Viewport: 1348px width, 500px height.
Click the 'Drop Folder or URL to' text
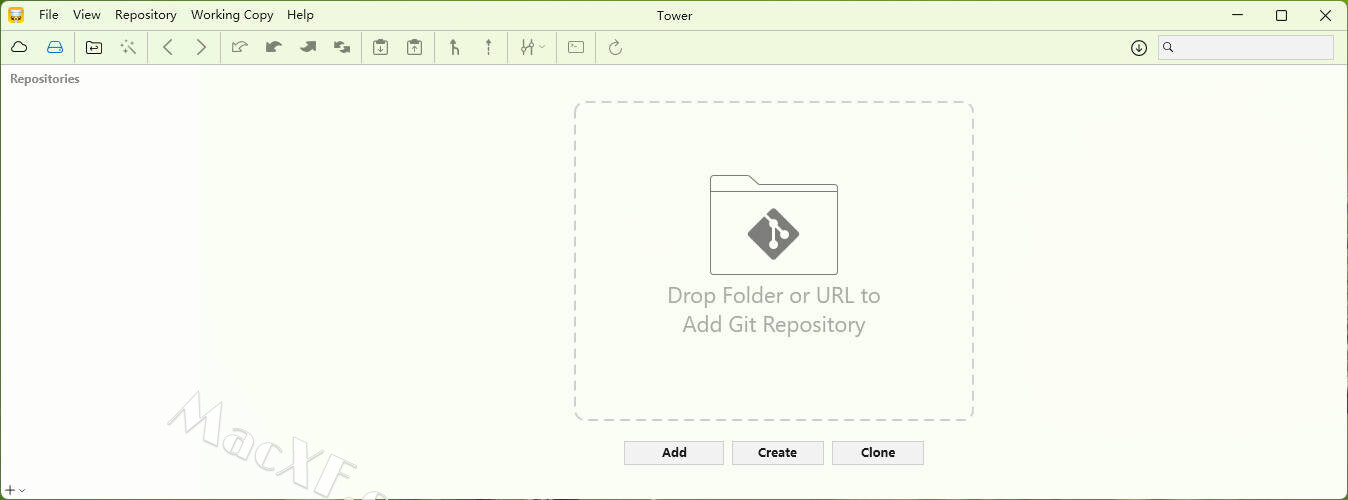[x=774, y=296]
